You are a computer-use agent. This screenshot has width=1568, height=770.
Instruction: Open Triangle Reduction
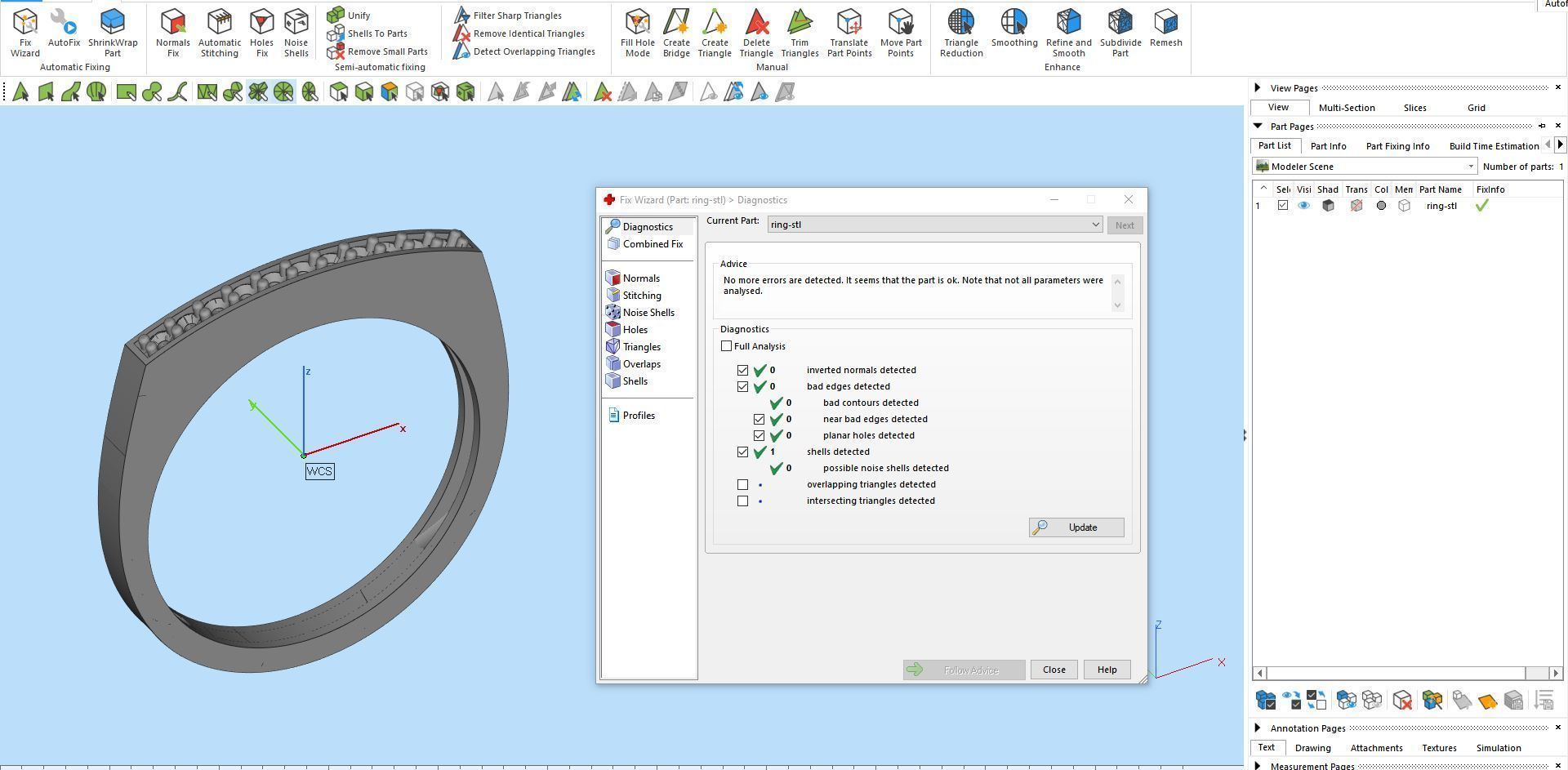tap(961, 33)
